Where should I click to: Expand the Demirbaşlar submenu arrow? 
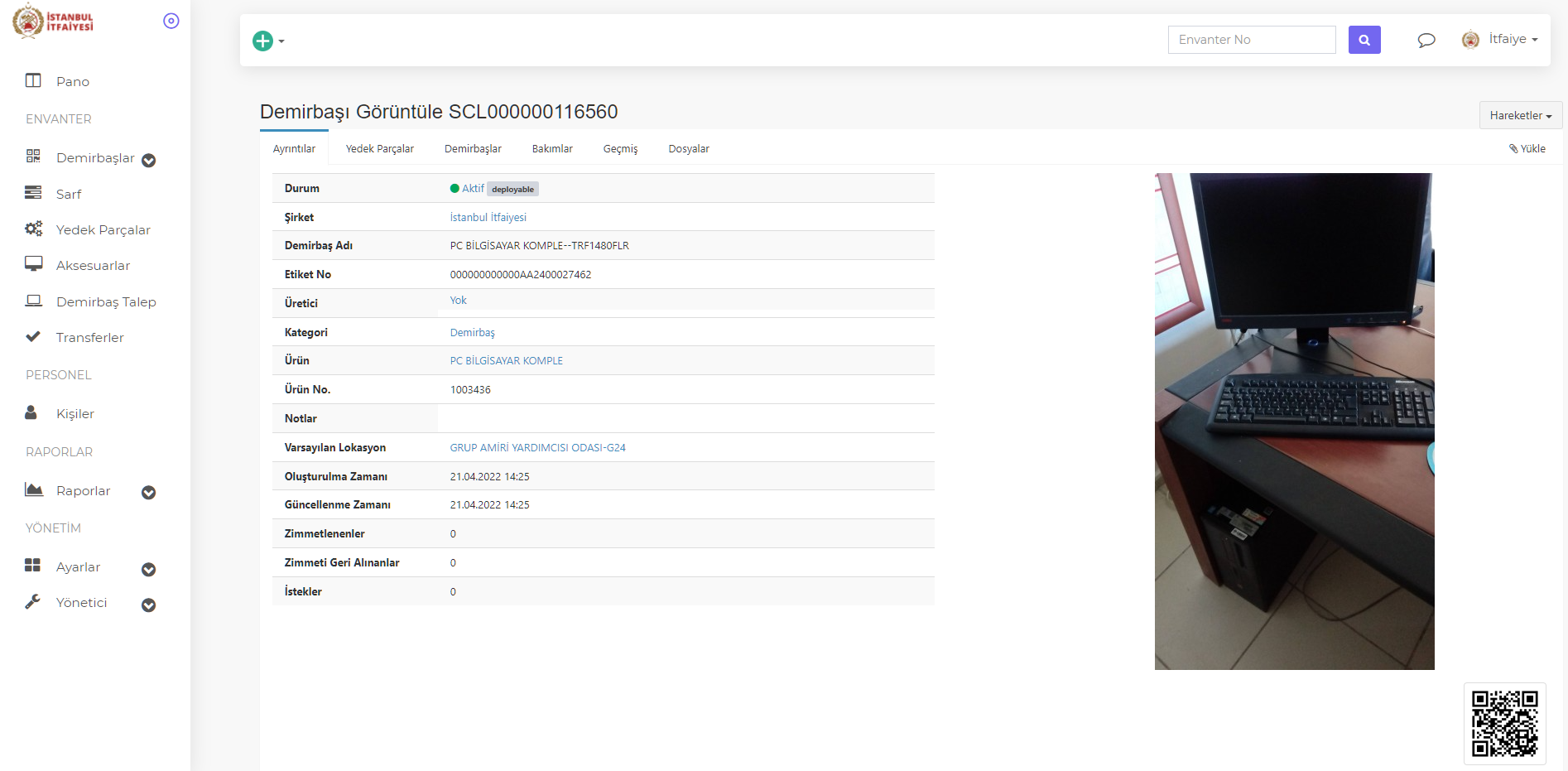coord(149,161)
